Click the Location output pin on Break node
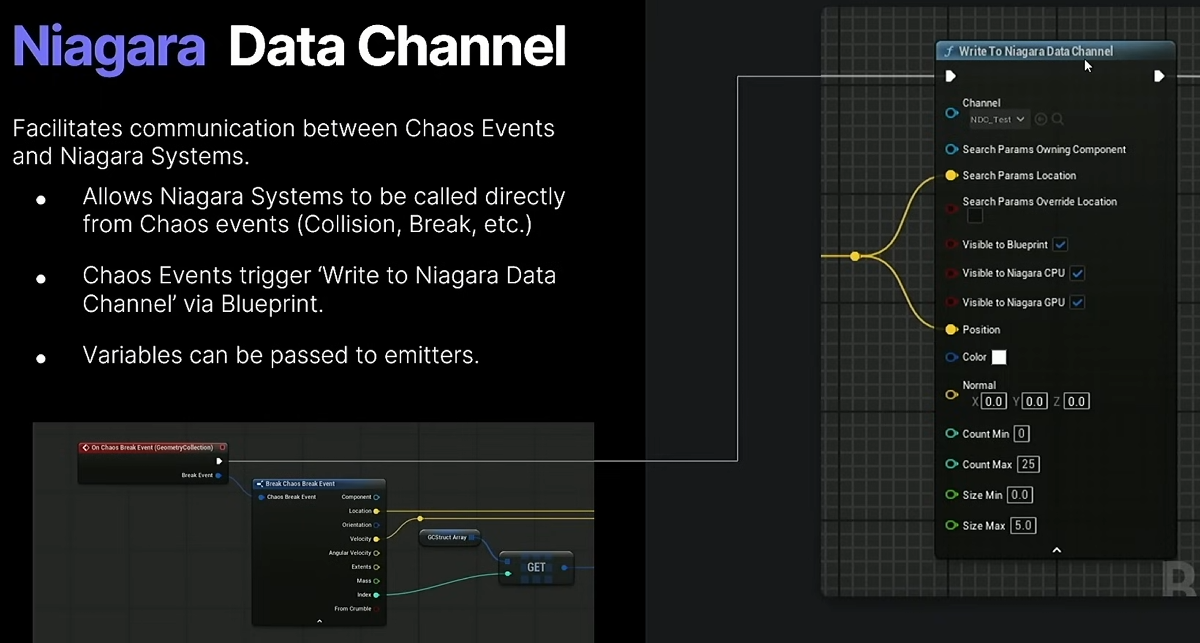Screen dimensions: 1200x643 (x=376, y=511)
